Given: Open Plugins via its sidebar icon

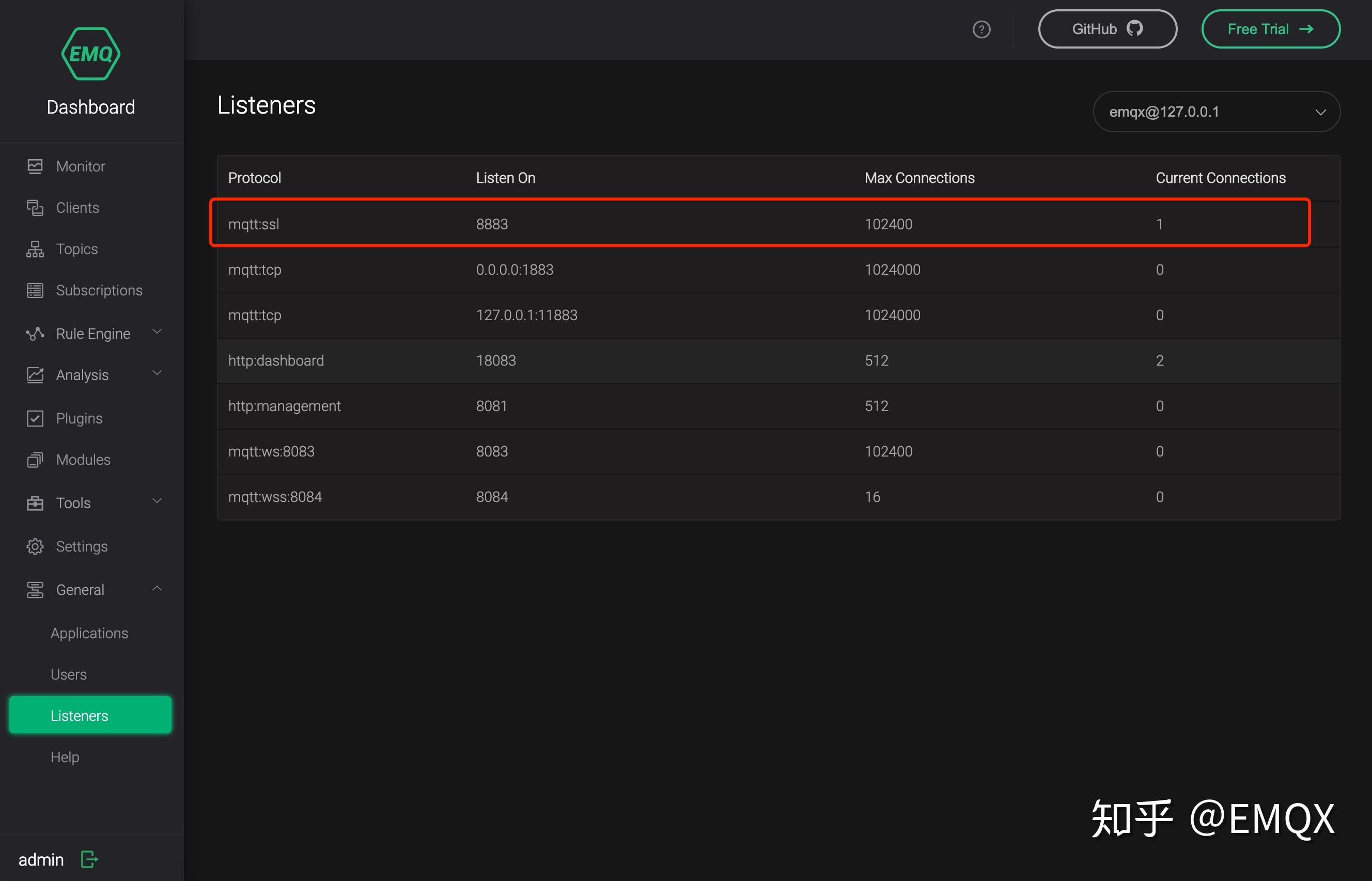Looking at the screenshot, I should coord(35,418).
